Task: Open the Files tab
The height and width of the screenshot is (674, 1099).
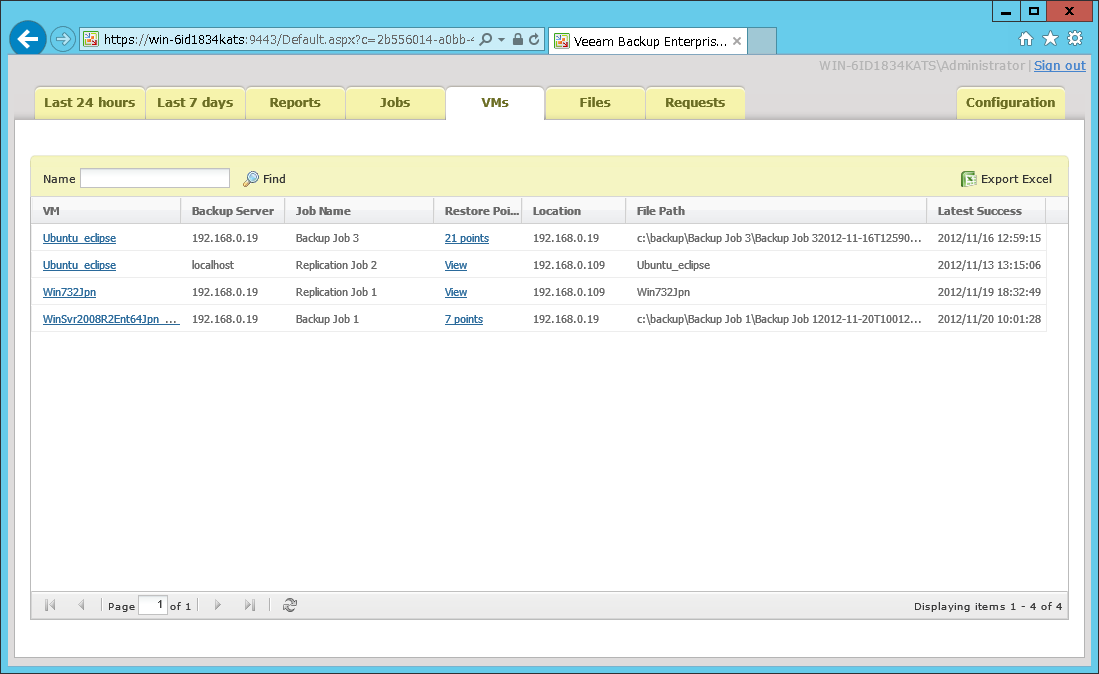Action: tap(595, 102)
